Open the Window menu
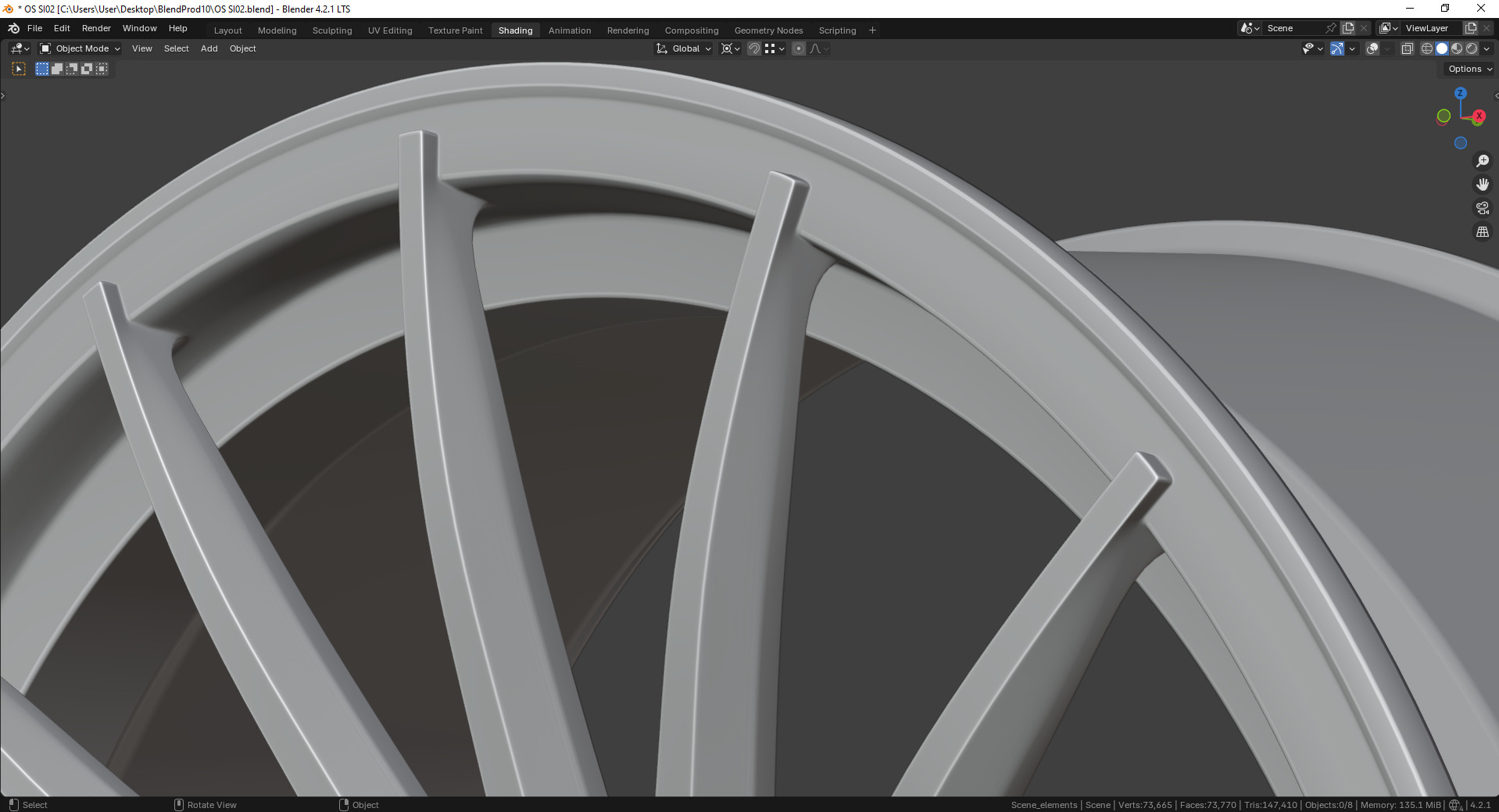The height and width of the screenshot is (812, 1499). [x=139, y=28]
